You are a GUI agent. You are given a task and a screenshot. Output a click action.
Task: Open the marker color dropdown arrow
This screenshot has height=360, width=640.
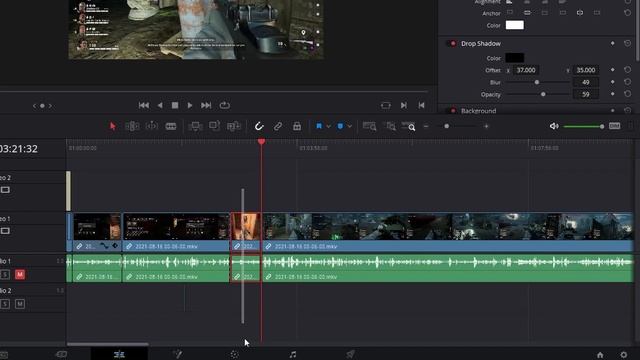coord(349,127)
